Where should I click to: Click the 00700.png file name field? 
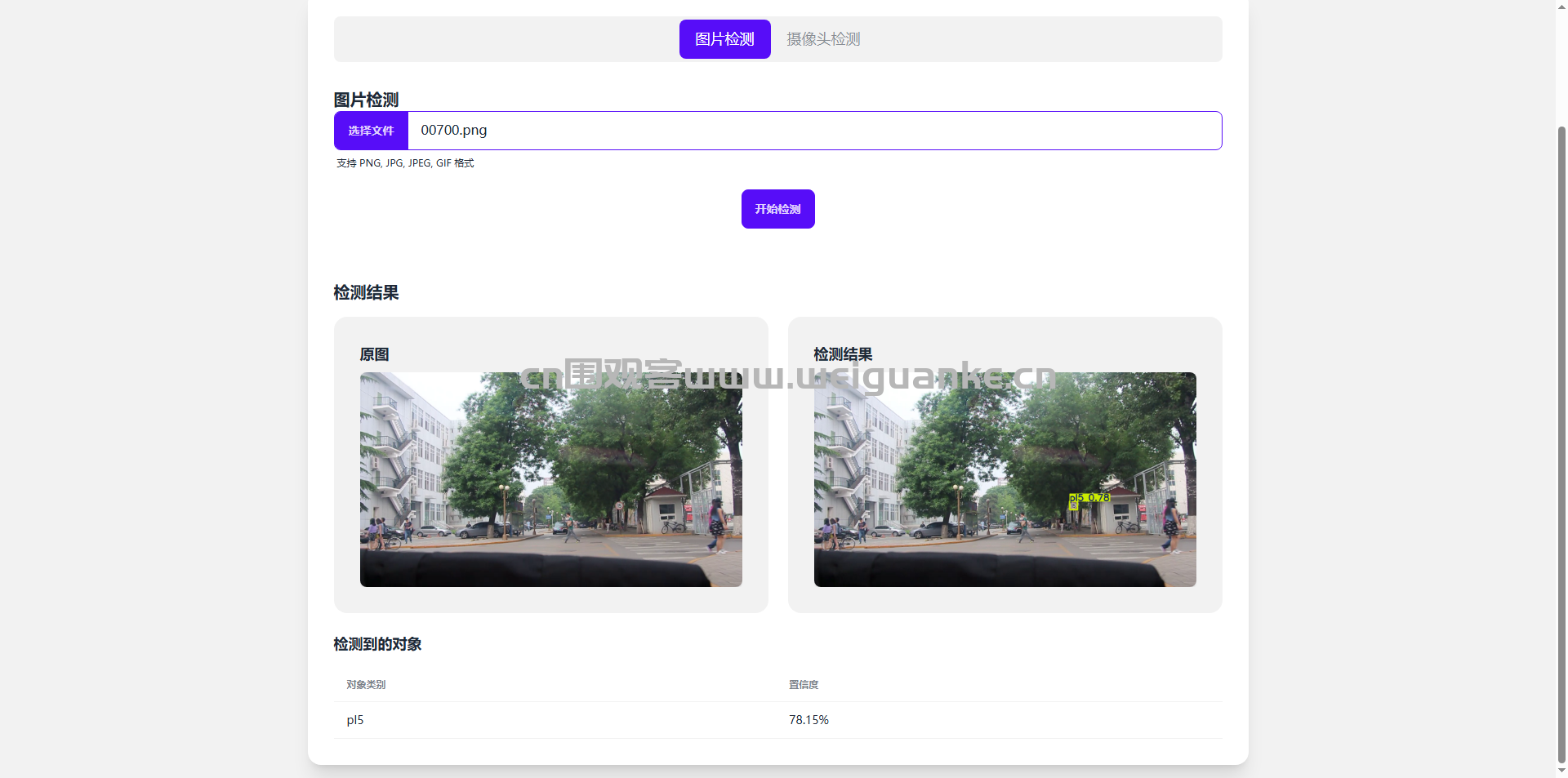(813, 131)
